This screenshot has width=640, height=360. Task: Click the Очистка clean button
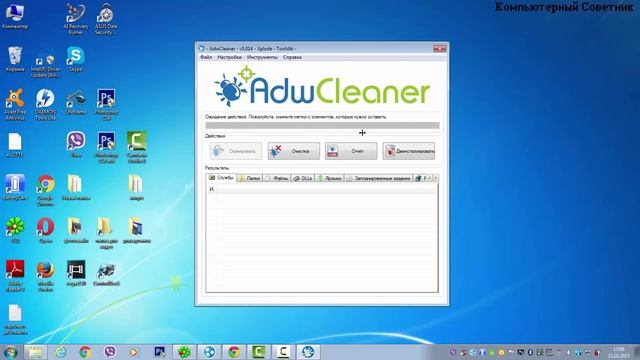294,151
